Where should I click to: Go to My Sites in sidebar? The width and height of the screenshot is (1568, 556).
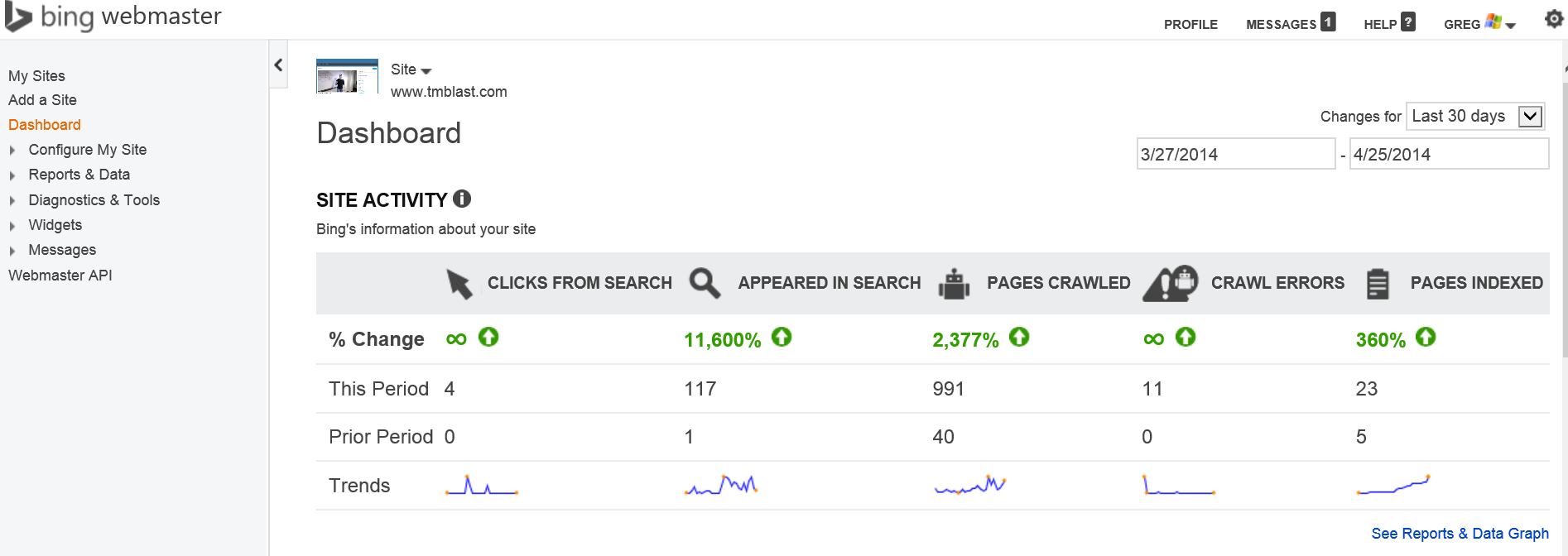(x=36, y=76)
